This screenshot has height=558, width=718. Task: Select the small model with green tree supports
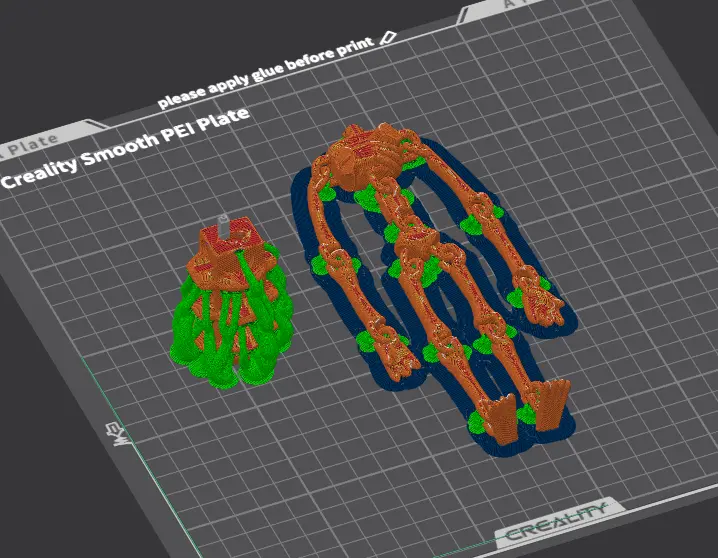(232, 302)
